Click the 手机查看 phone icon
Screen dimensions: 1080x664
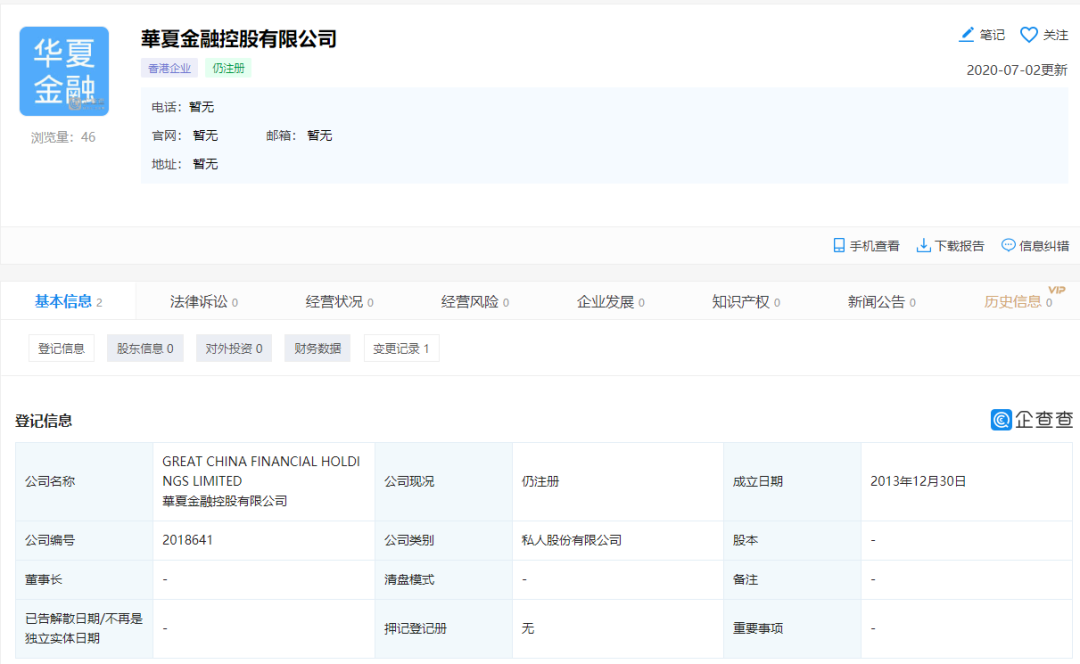839,246
